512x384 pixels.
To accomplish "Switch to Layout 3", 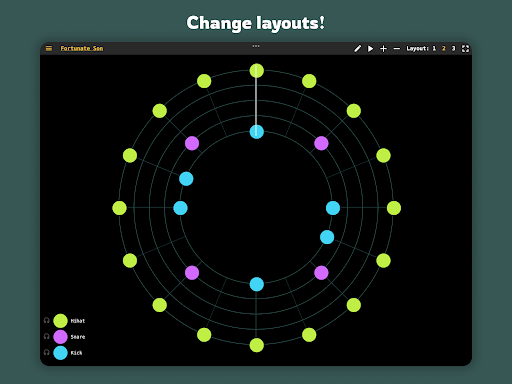I will tap(453, 49).
